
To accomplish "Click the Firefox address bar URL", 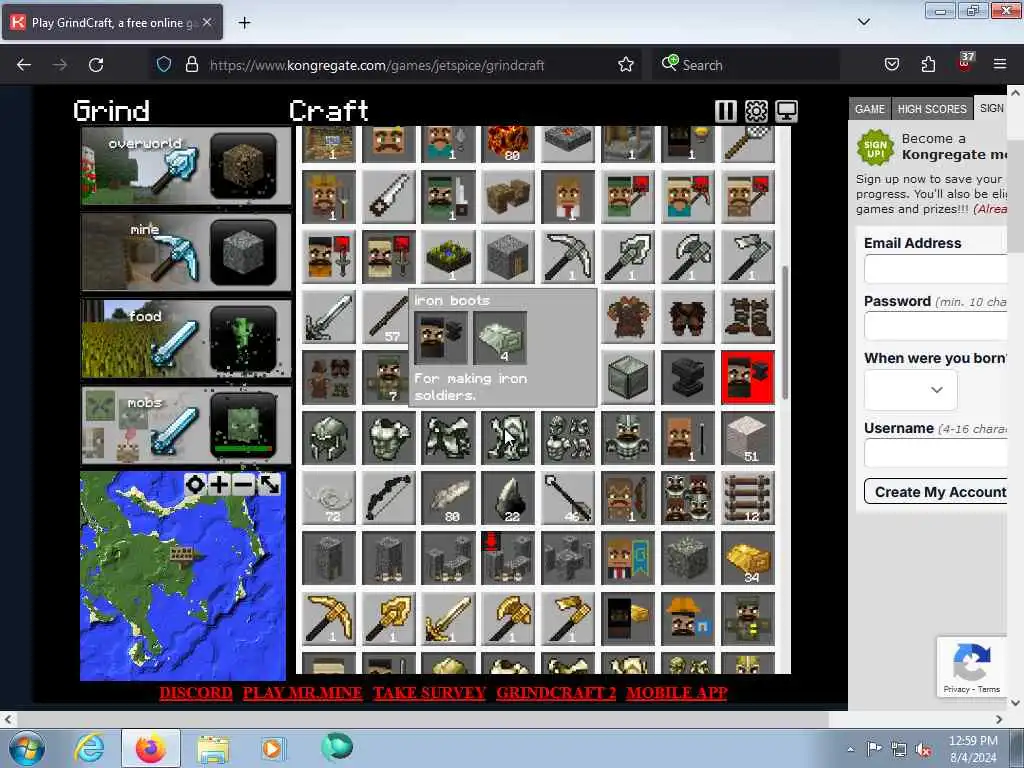I will coord(377,65).
